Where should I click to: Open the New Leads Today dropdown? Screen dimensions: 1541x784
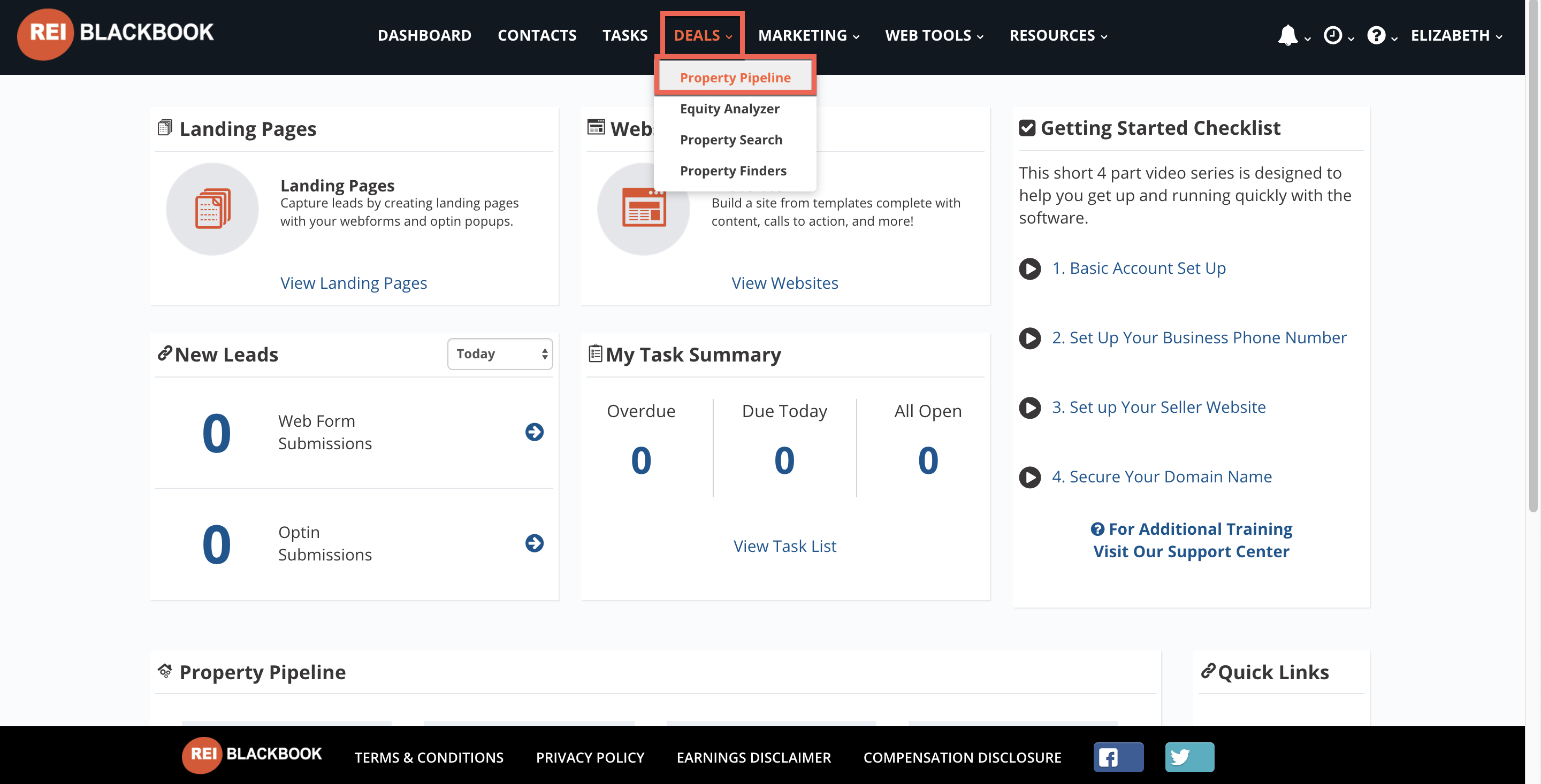(500, 354)
